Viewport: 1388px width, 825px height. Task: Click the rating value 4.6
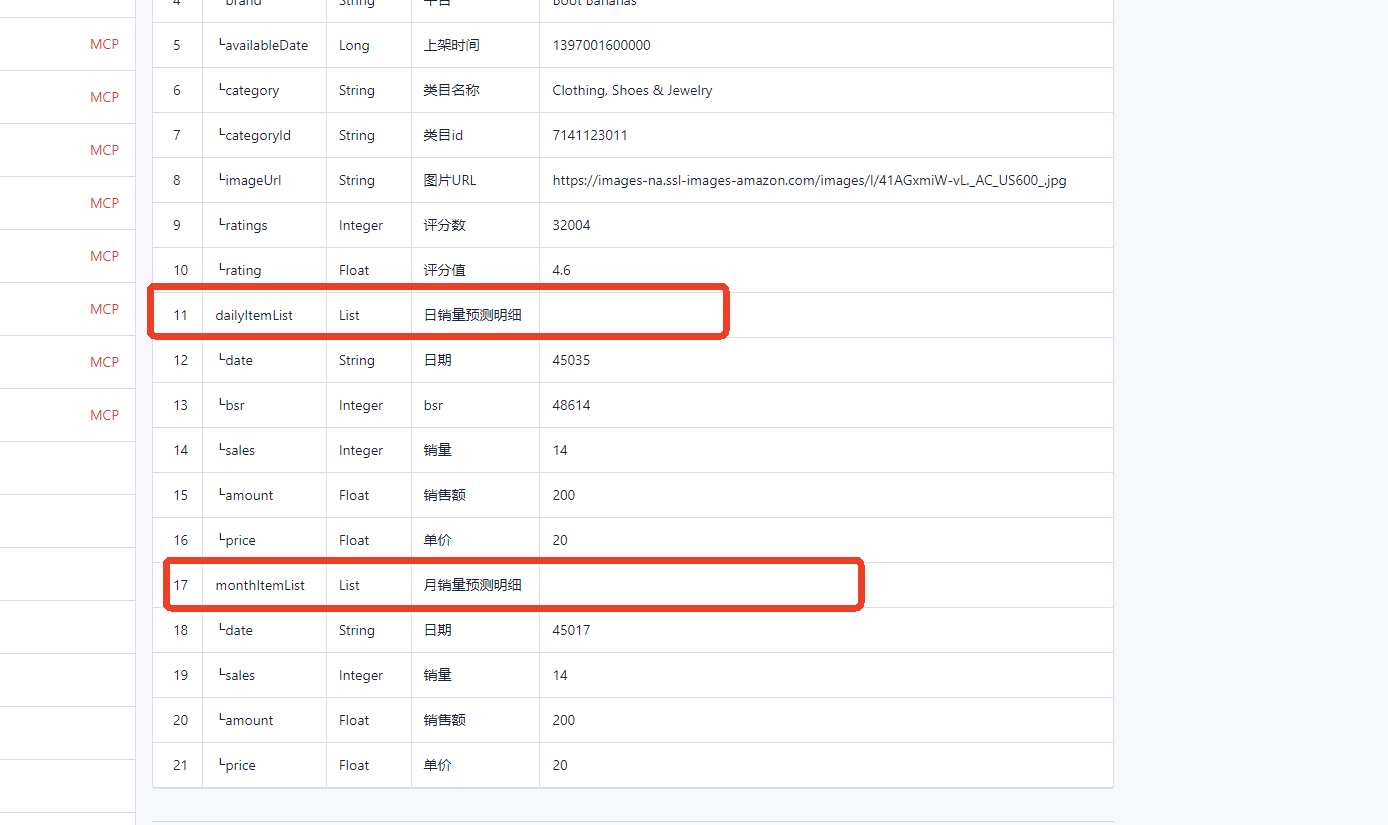pos(561,270)
